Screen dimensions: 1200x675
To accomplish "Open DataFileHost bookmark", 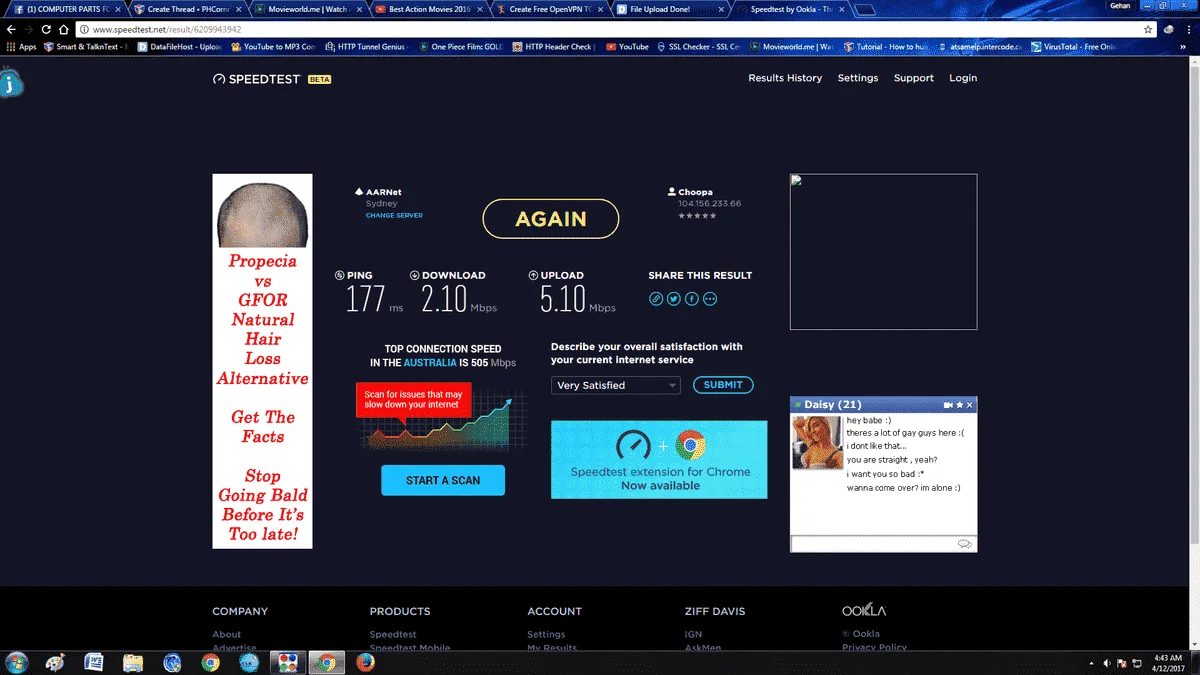I will click(x=179, y=46).
